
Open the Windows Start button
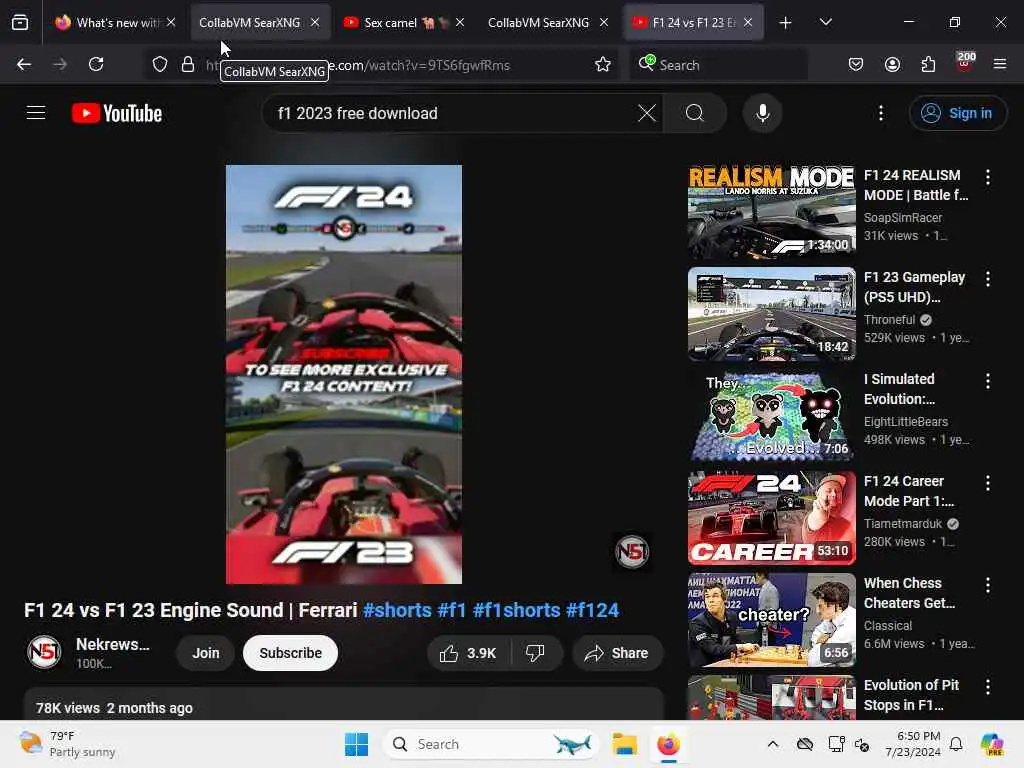[357, 744]
